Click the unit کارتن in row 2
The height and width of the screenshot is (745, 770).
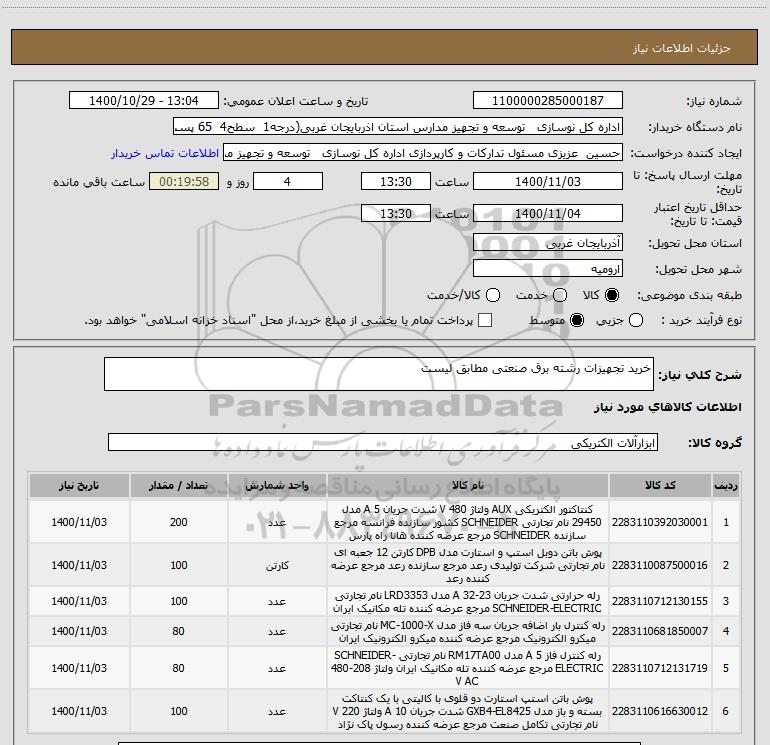[277, 566]
